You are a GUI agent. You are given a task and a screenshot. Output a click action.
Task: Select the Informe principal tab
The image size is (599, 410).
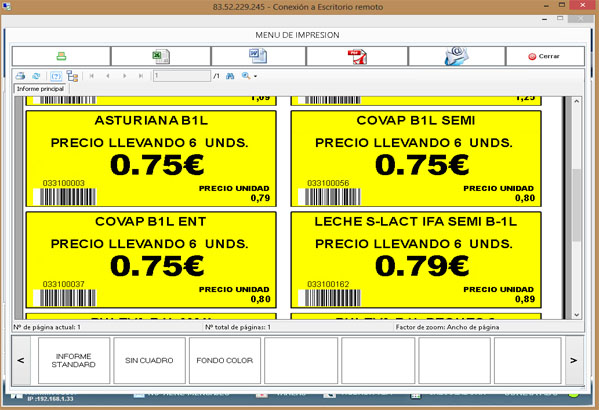(x=40, y=89)
